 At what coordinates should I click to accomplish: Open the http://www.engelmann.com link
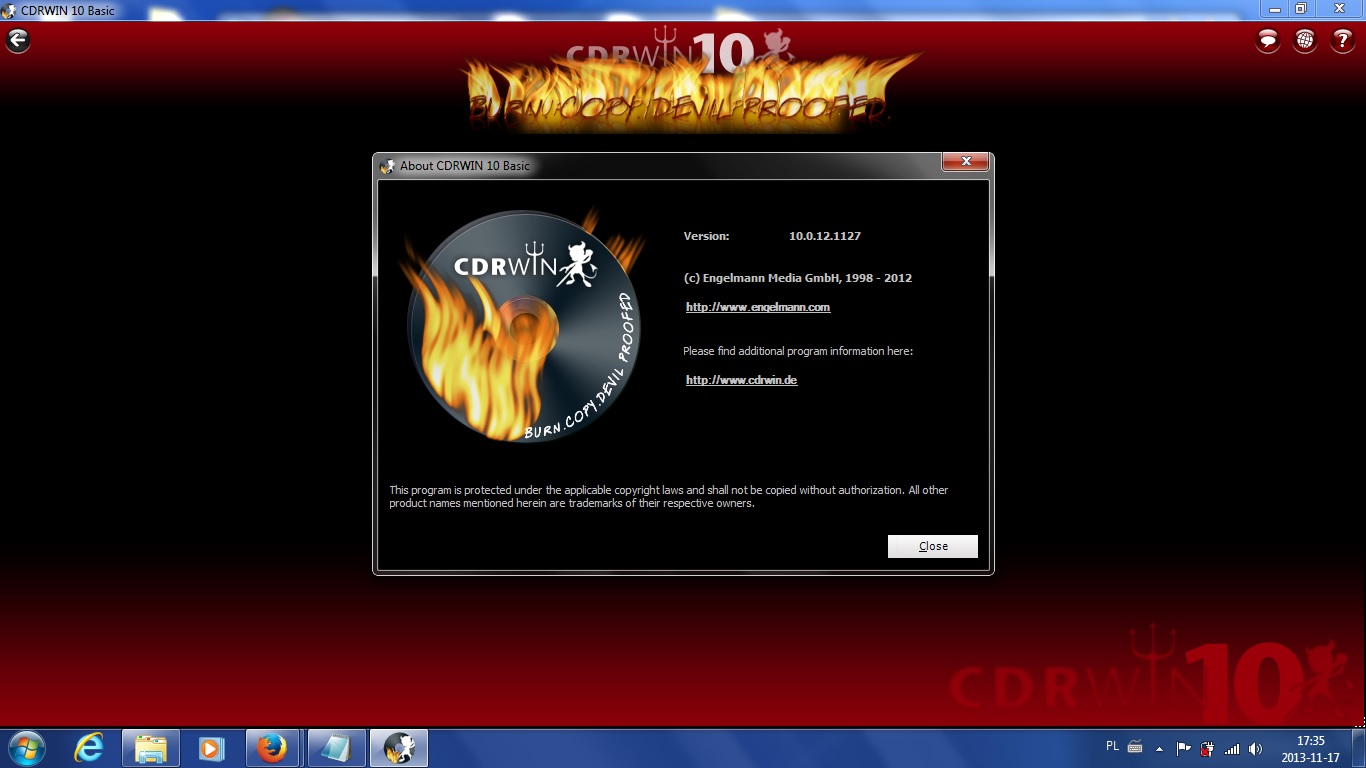tap(758, 307)
